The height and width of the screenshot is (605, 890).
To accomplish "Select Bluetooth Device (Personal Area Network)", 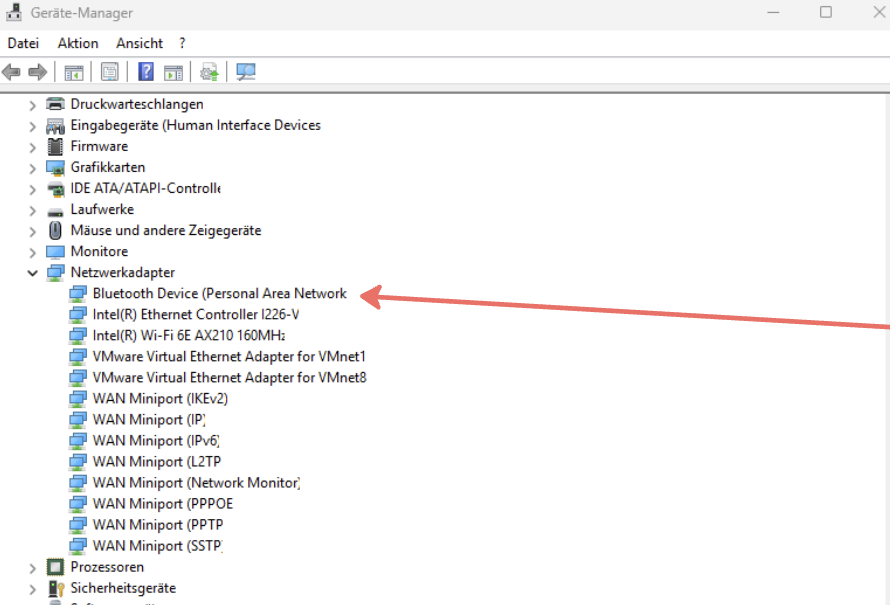I will point(220,293).
